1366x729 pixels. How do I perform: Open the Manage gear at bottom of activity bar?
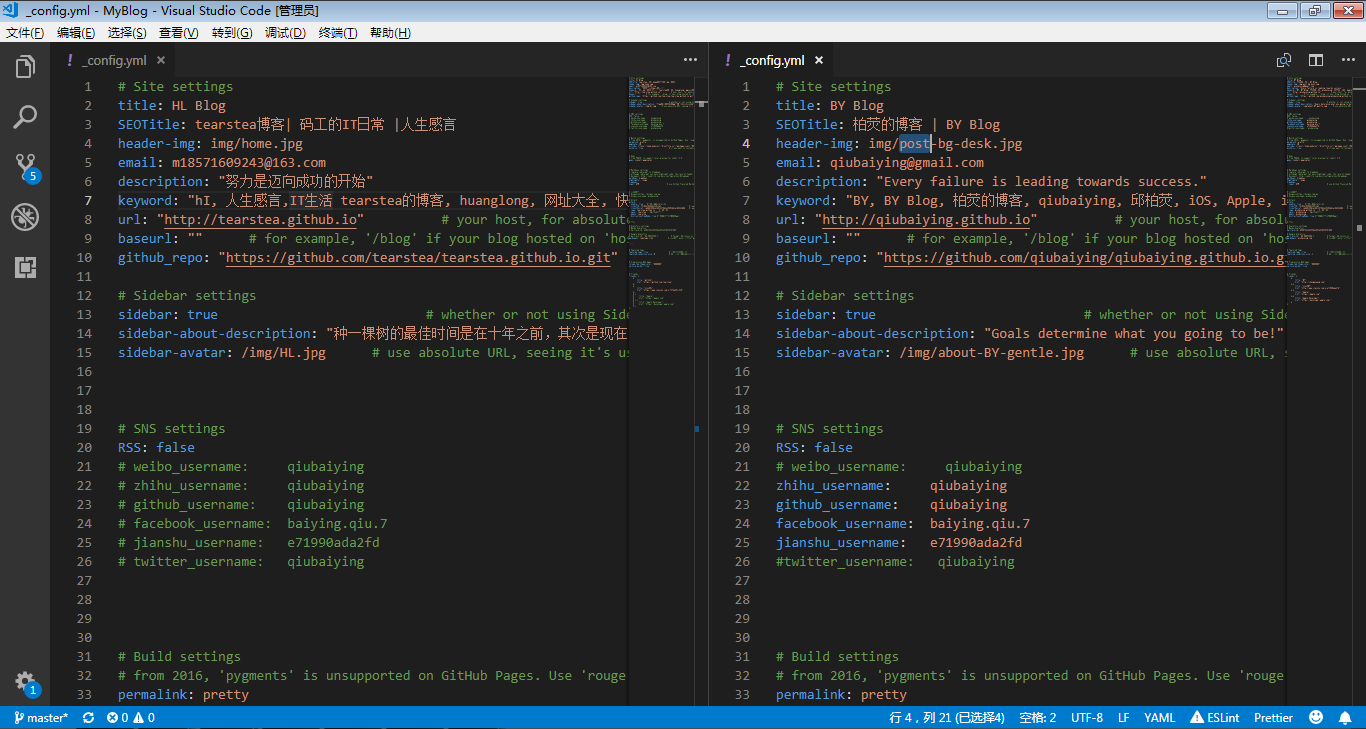coord(25,683)
